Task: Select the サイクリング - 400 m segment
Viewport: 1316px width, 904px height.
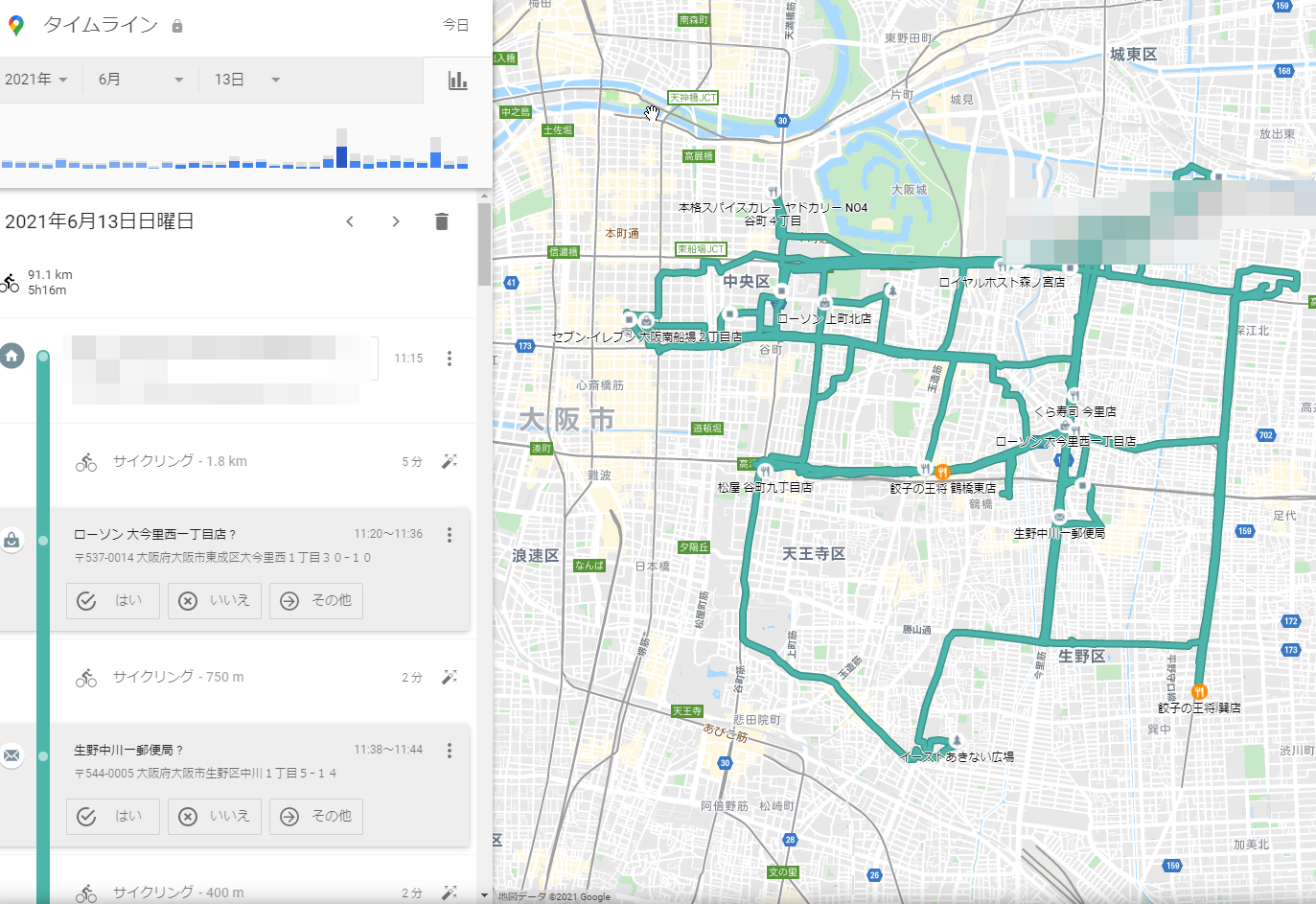Action: 178,892
